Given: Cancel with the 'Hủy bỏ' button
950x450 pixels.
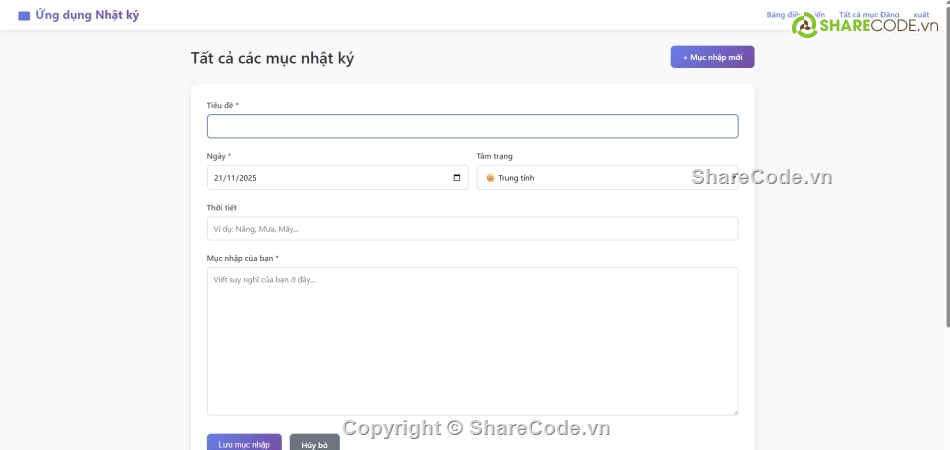Looking at the screenshot, I should pyautogui.click(x=314, y=444).
